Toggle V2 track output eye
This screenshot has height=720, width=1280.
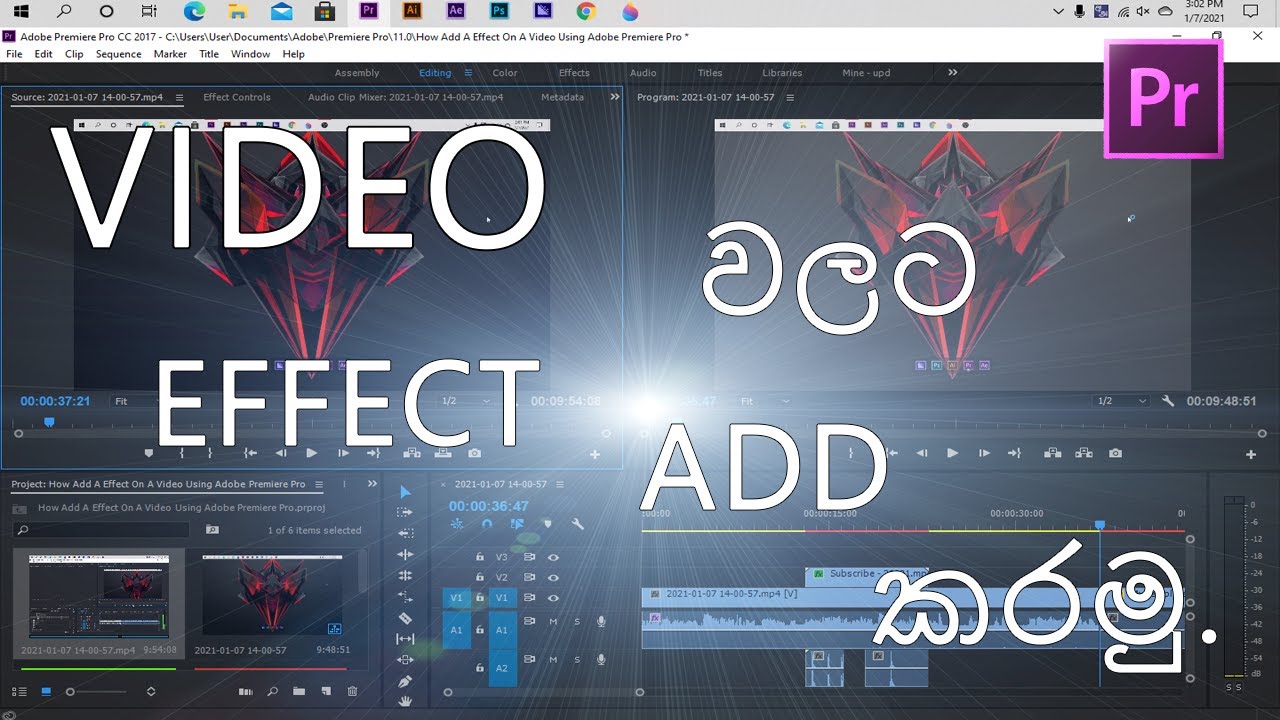pos(553,577)
